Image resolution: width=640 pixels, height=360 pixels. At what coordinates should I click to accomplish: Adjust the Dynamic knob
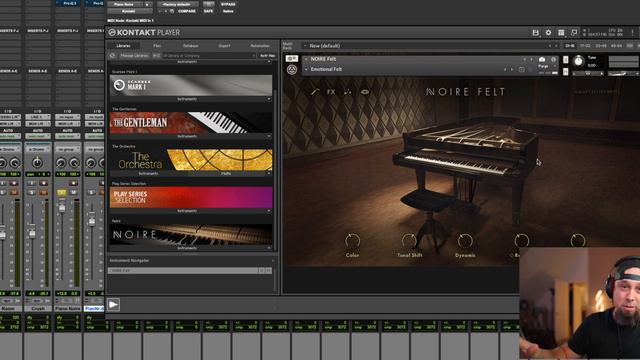pos(465,241)
